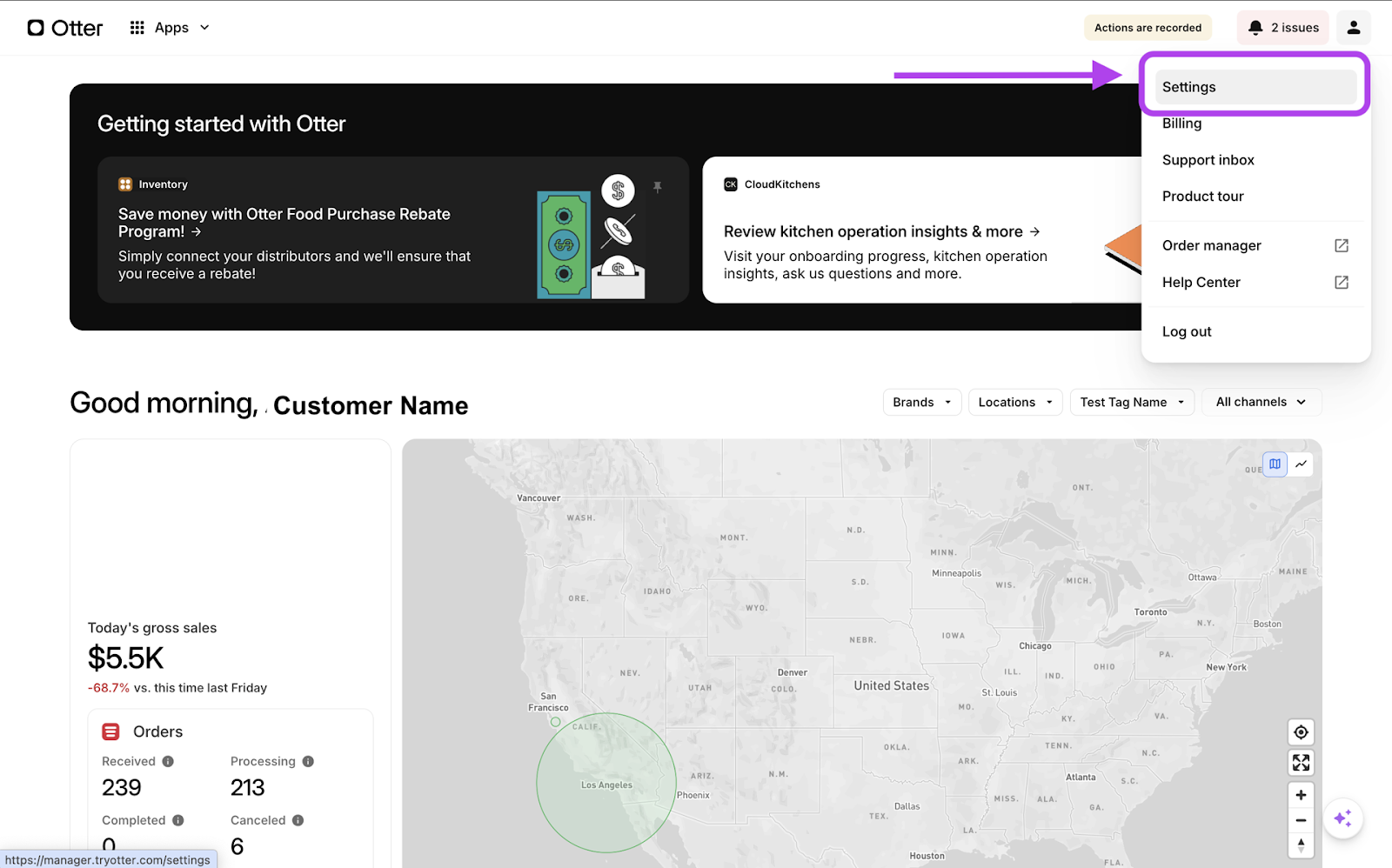Zoom in the map with plus button
The height and width of the screenshot is (868, 1392).
pyautogui.click(x=1301, y=795)
